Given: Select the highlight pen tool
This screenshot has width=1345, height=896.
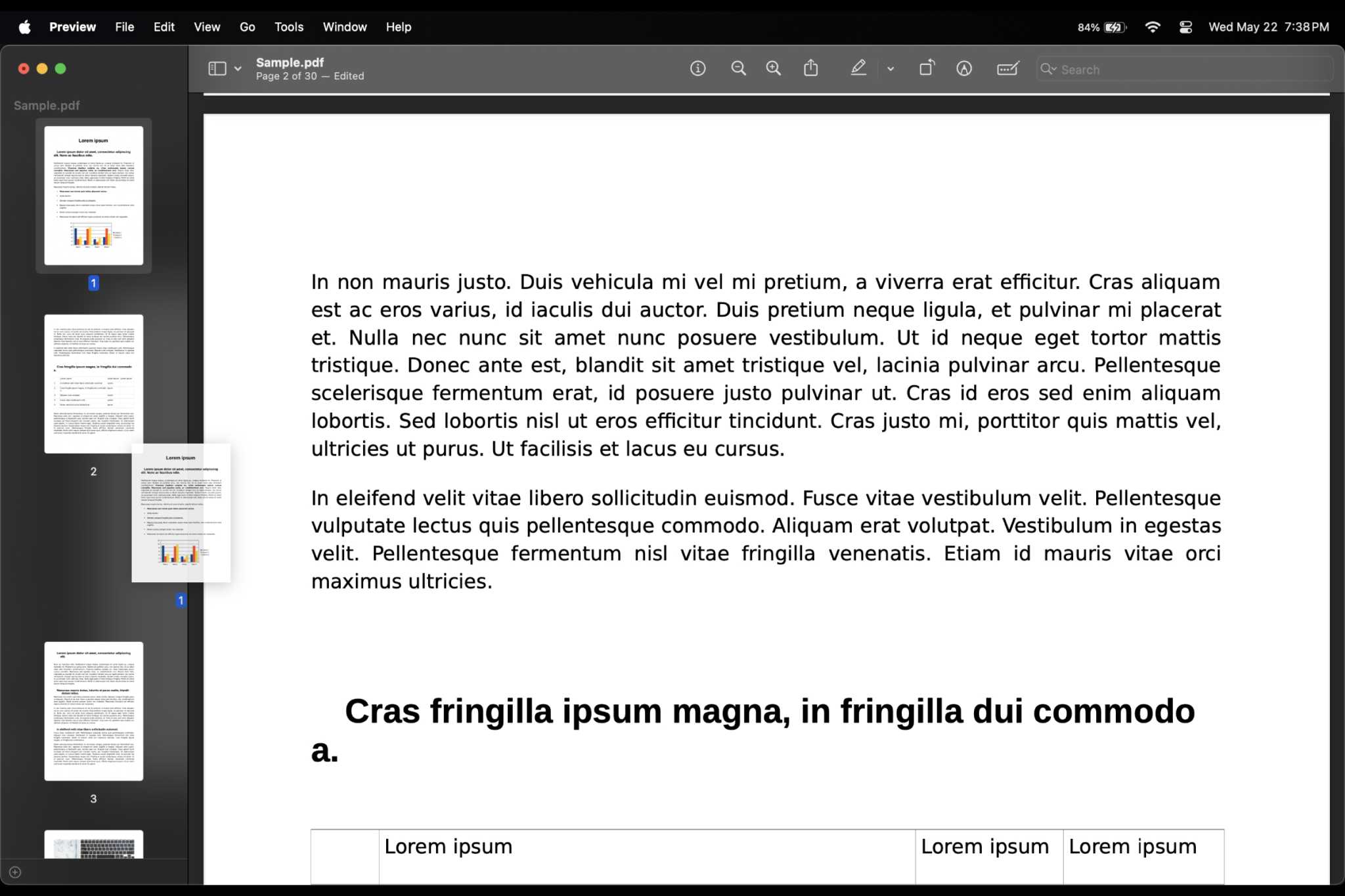Looking at the screenshot, I should (858, 68).
